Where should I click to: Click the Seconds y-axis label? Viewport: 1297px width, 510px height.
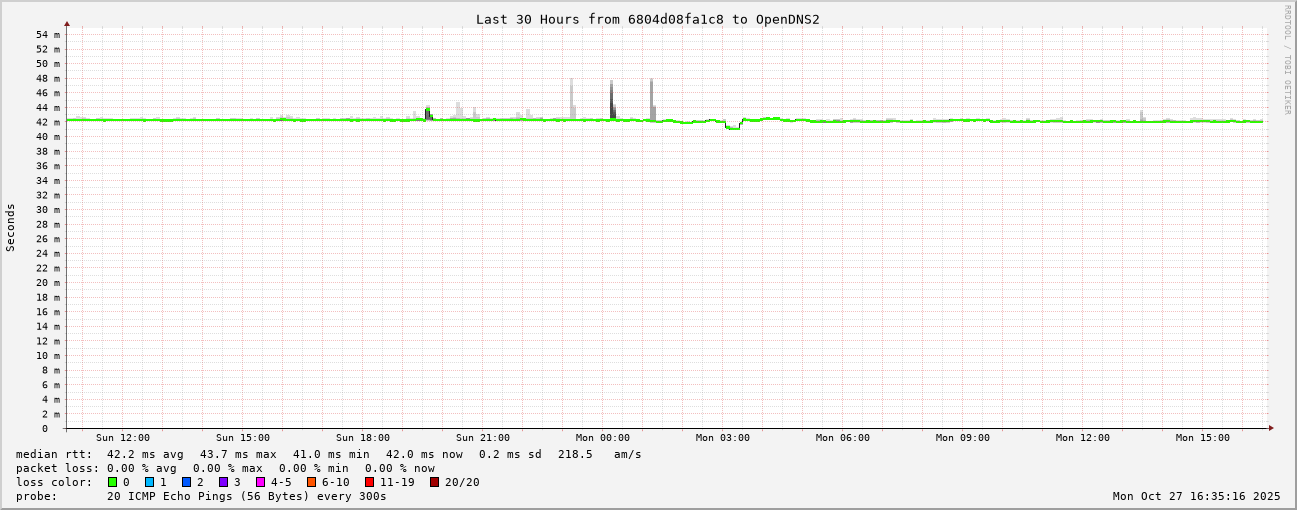coord(11,227)
